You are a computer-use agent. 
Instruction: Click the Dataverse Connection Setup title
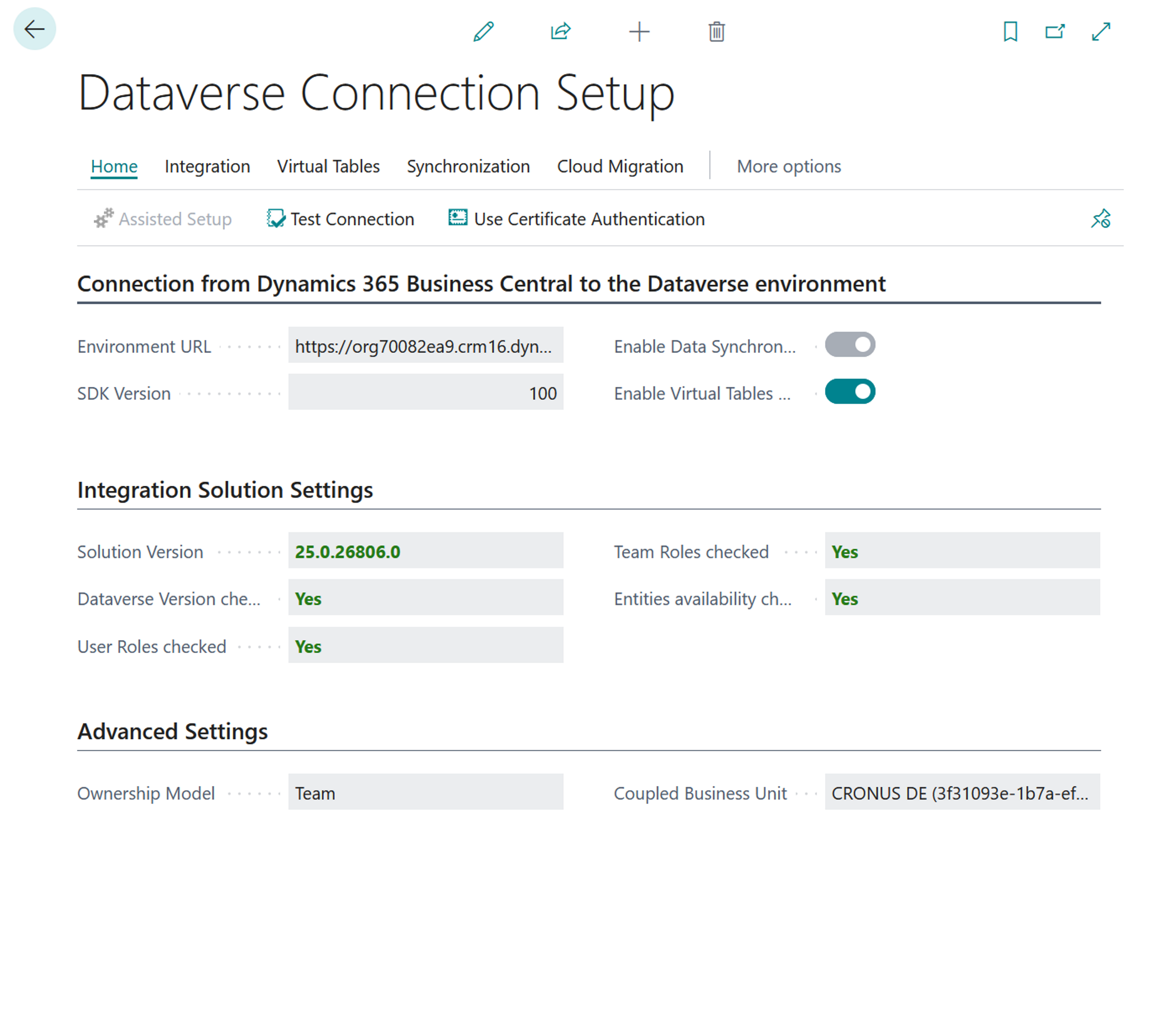point(376,93)
